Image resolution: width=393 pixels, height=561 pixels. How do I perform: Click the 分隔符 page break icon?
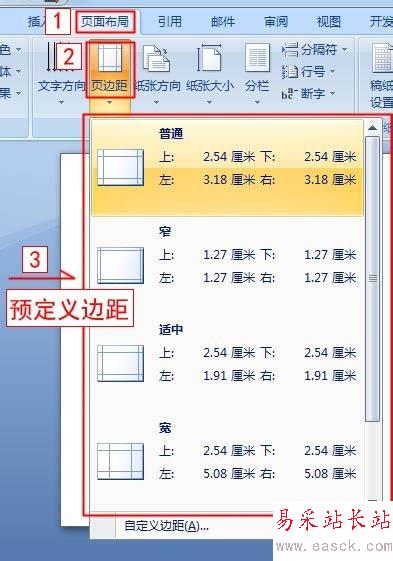(290, 49)
